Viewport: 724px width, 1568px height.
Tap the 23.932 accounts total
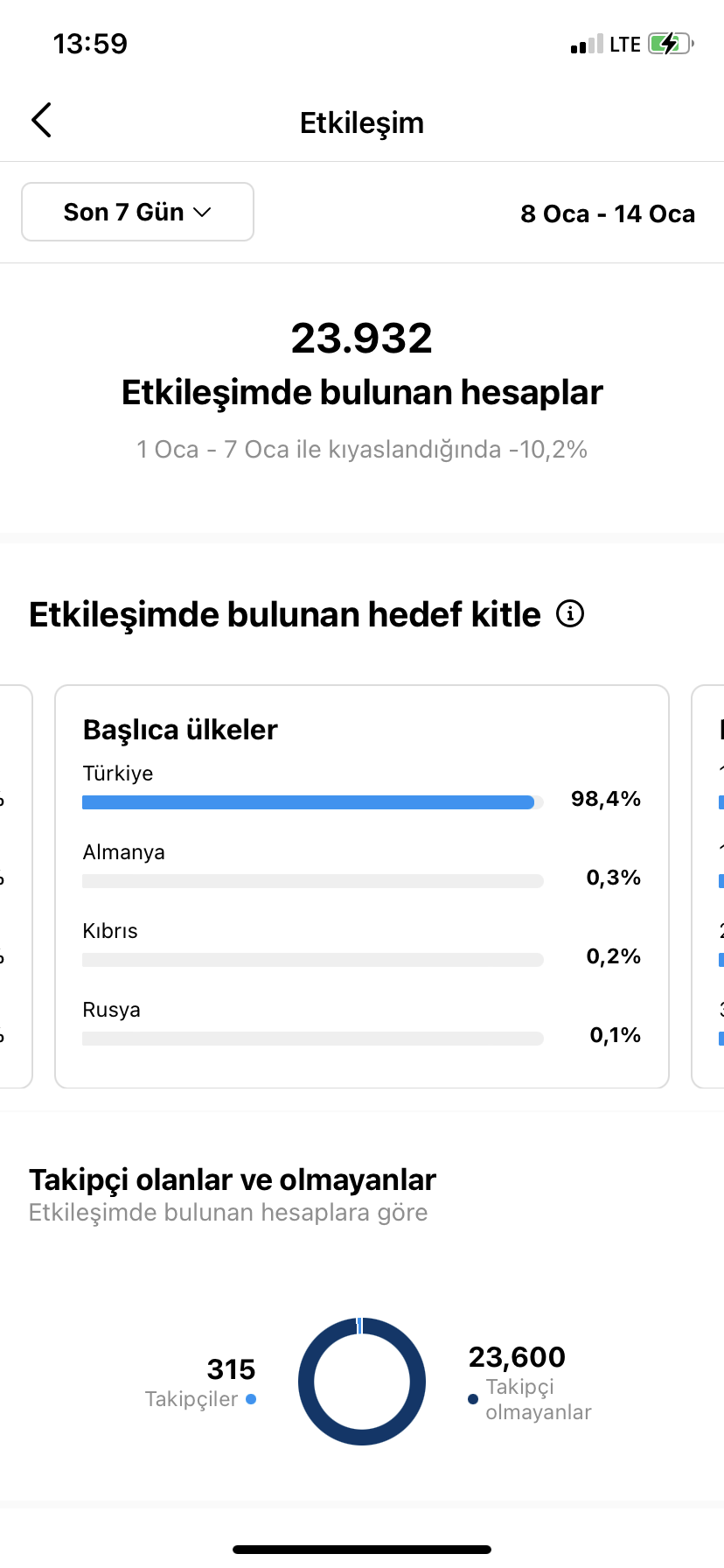coord(362,339)
